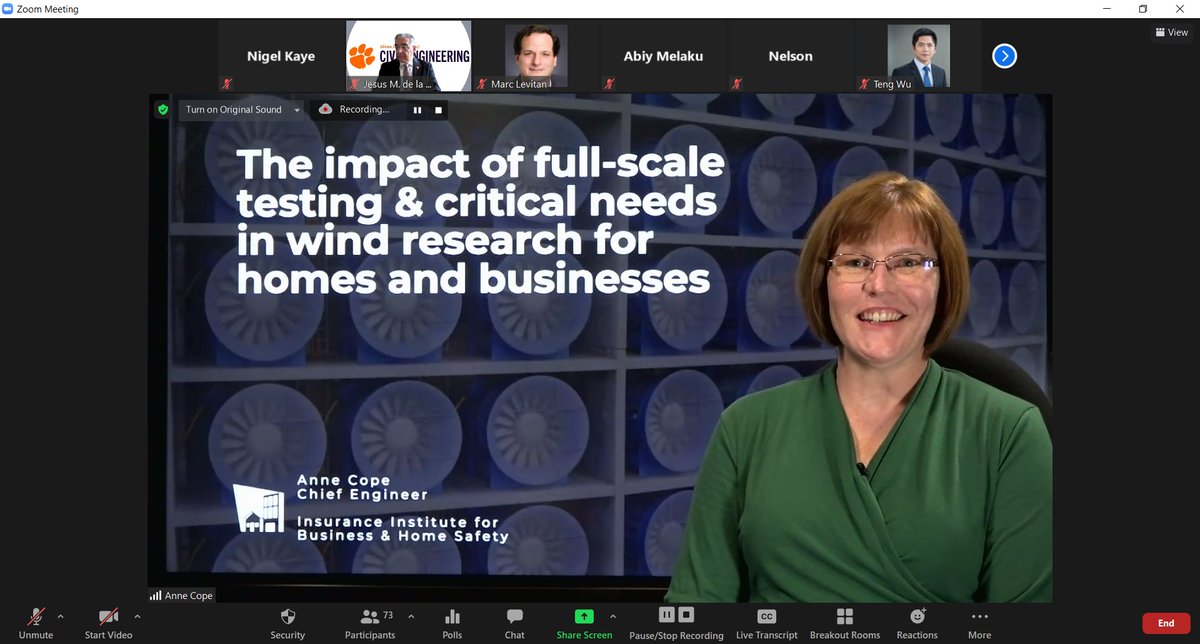
Task: Open Polls
Action: point(452,623)
